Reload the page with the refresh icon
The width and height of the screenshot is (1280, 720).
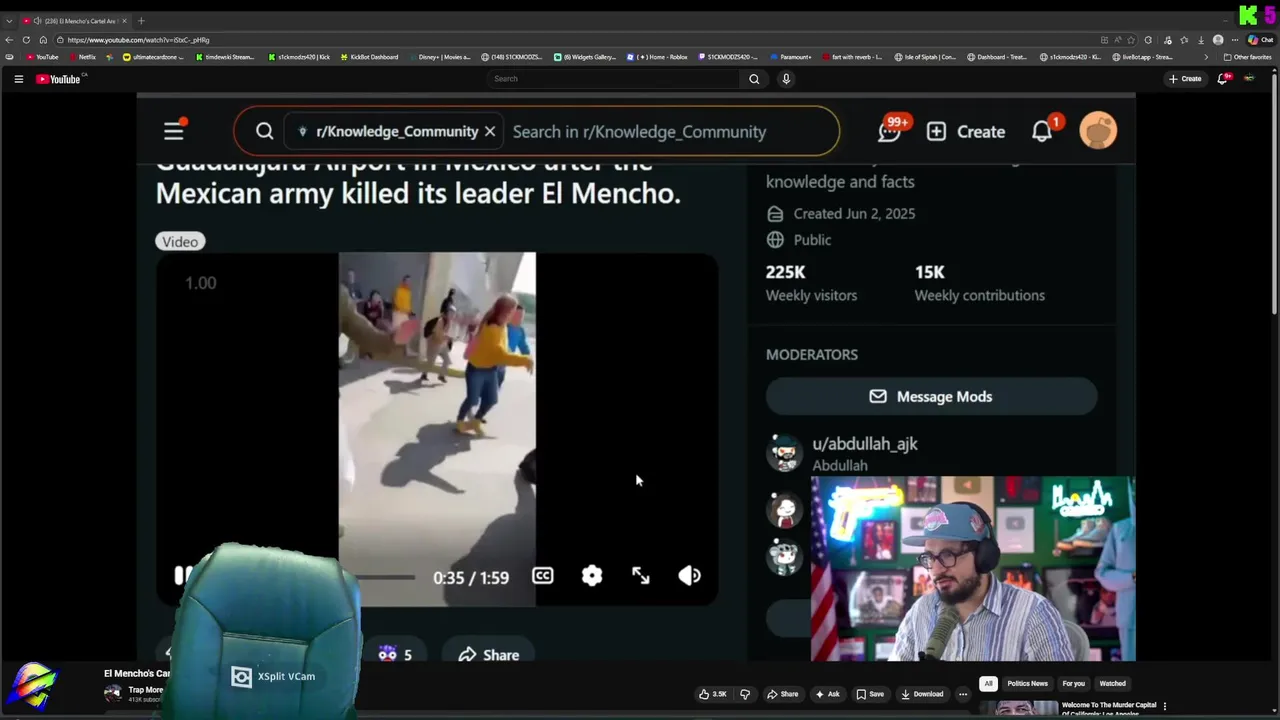26,40
